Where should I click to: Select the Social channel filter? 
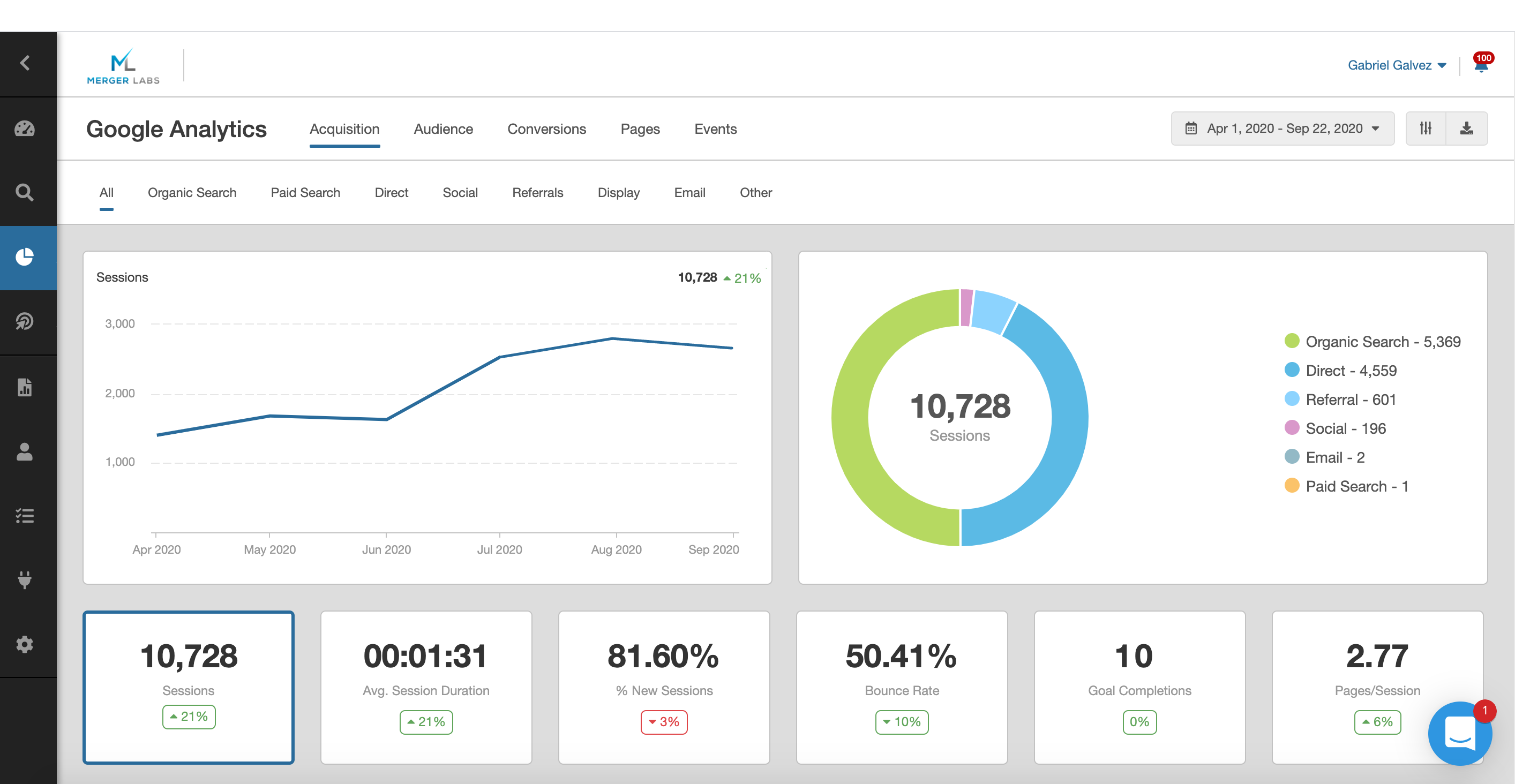click(461, 192)
